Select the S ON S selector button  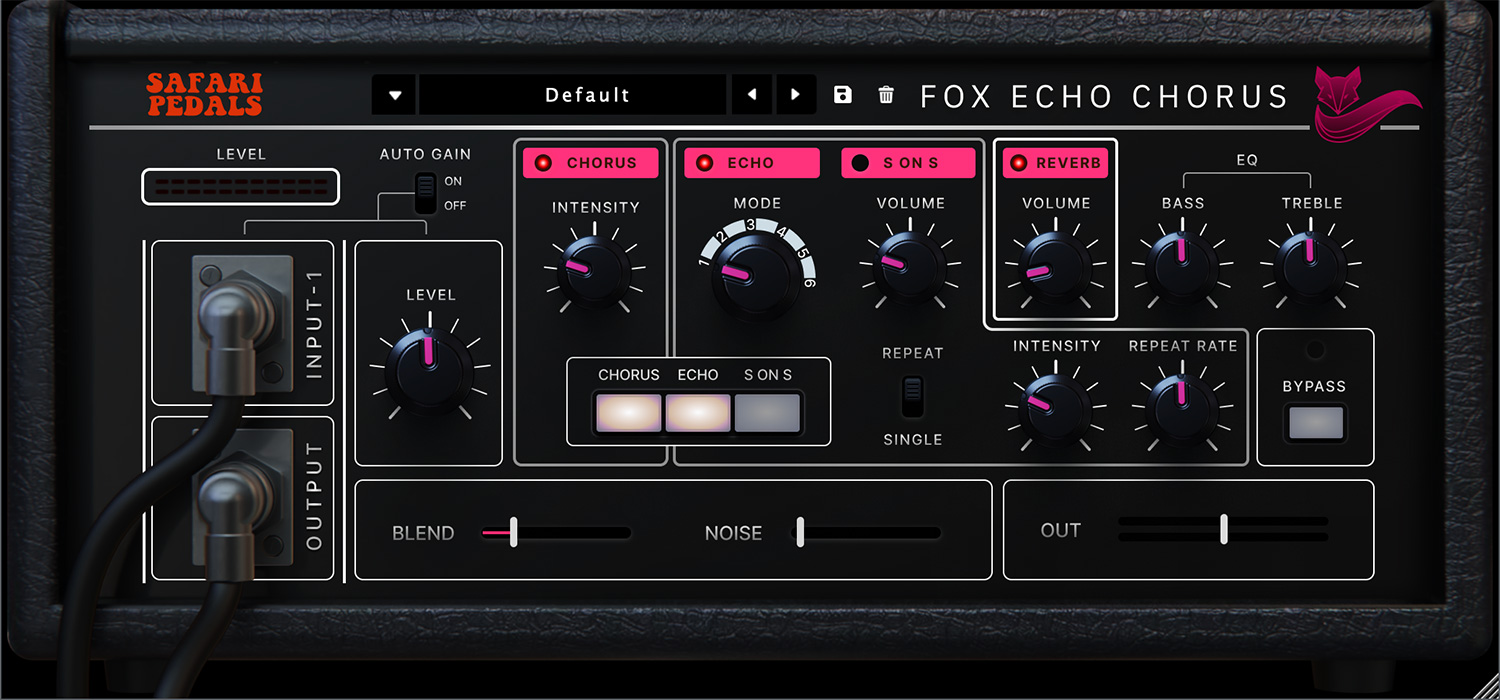point(768,413)
